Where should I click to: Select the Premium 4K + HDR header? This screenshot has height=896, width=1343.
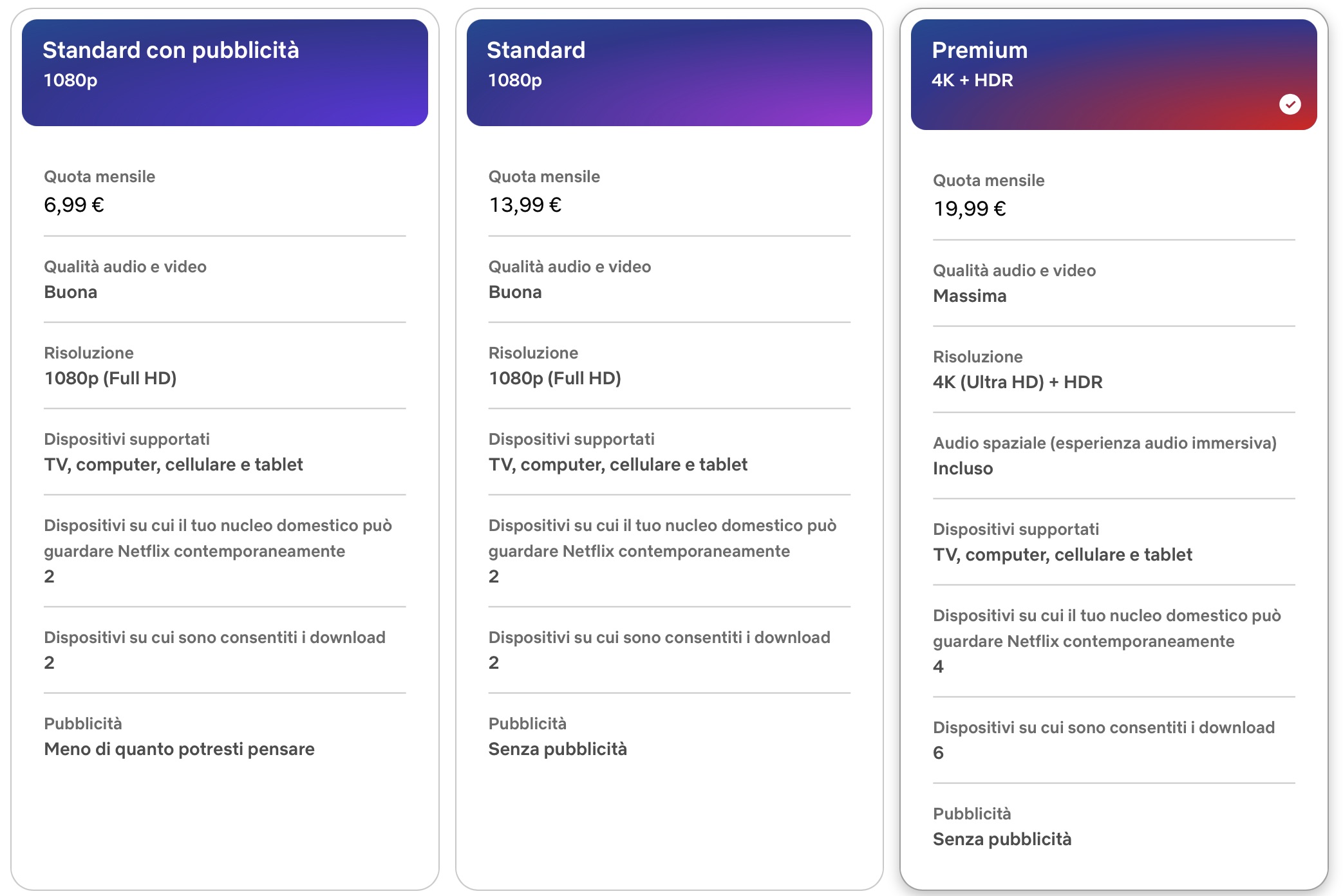coord(1113,75)
